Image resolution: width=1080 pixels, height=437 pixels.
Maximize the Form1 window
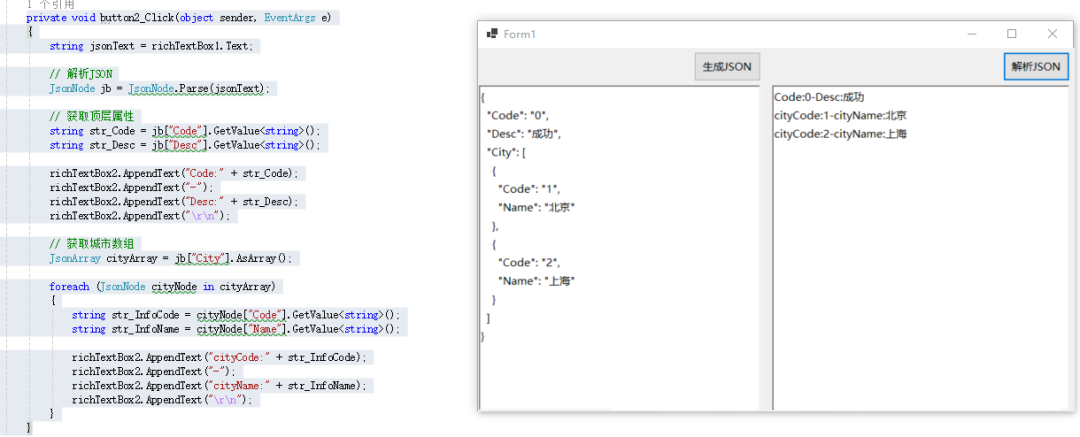[x=1011, y=34]
